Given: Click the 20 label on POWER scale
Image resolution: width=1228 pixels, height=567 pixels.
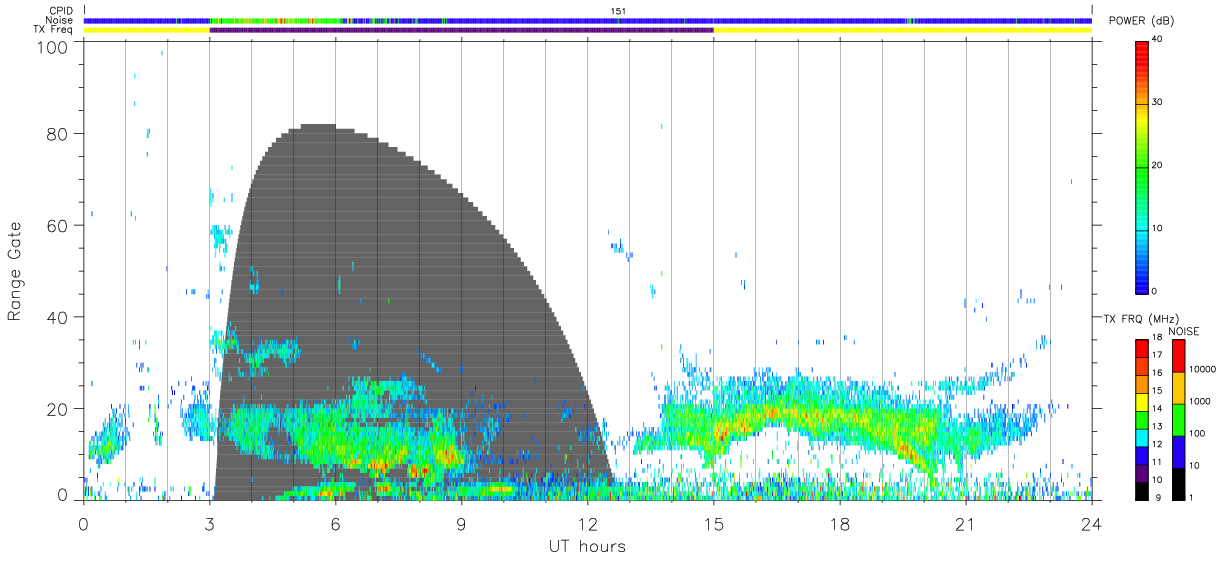Looking at the screenshot, I should pyautogui.click(x=1157, y=165).
